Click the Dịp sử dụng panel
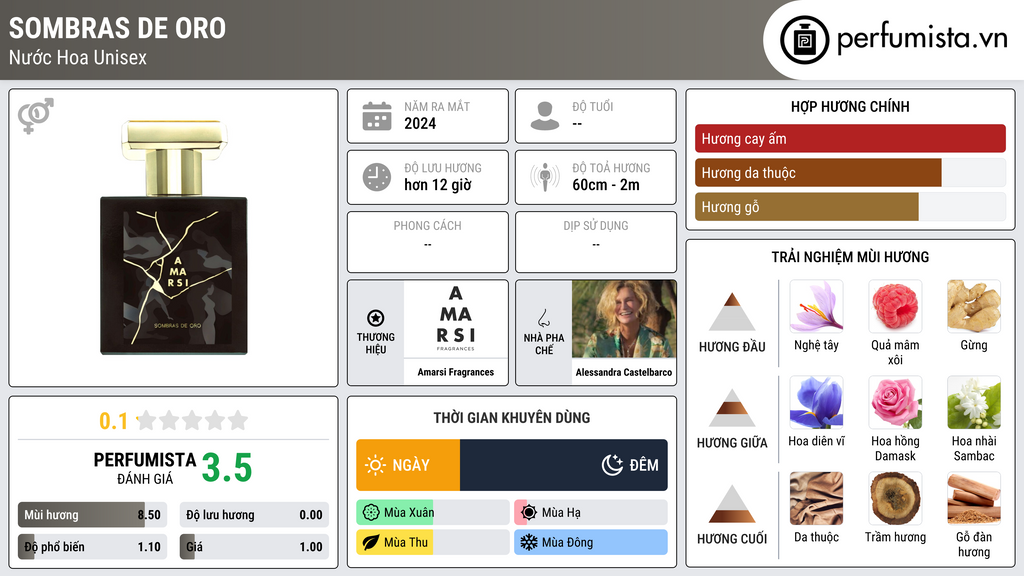Image resolution: width=1024 pixels, height=576 pixels. pyautogui.click(x=596, y=242)
